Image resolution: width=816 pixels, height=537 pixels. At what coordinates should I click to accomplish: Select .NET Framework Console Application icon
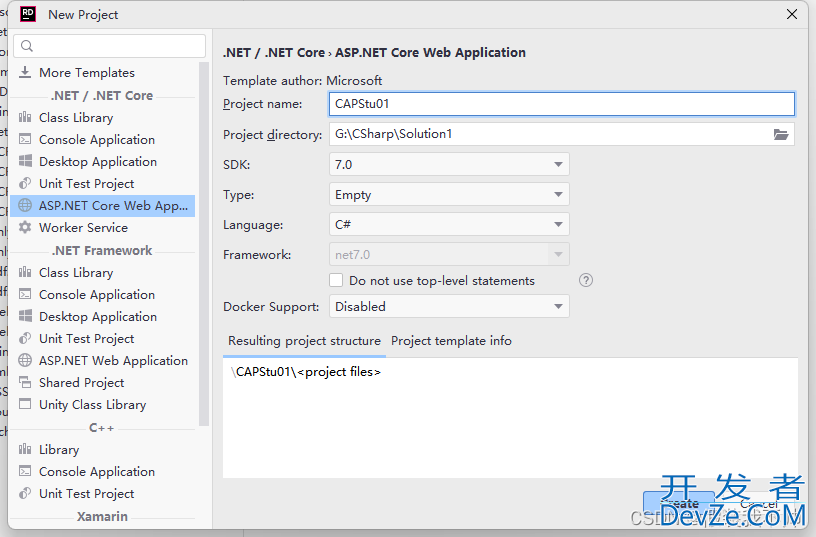click(25, 294)
